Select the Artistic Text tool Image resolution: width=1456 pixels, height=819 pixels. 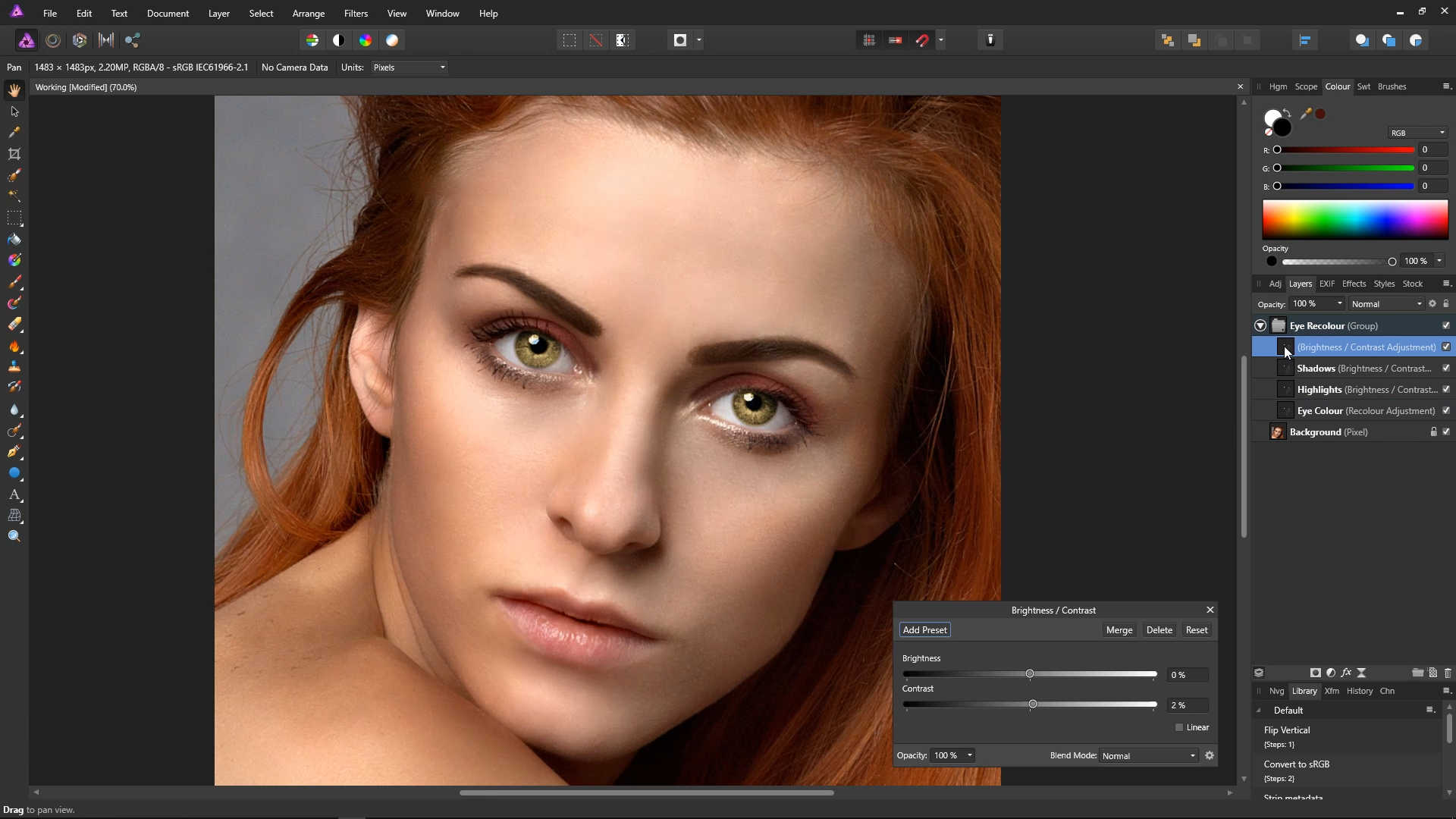(x=14, y=494)
